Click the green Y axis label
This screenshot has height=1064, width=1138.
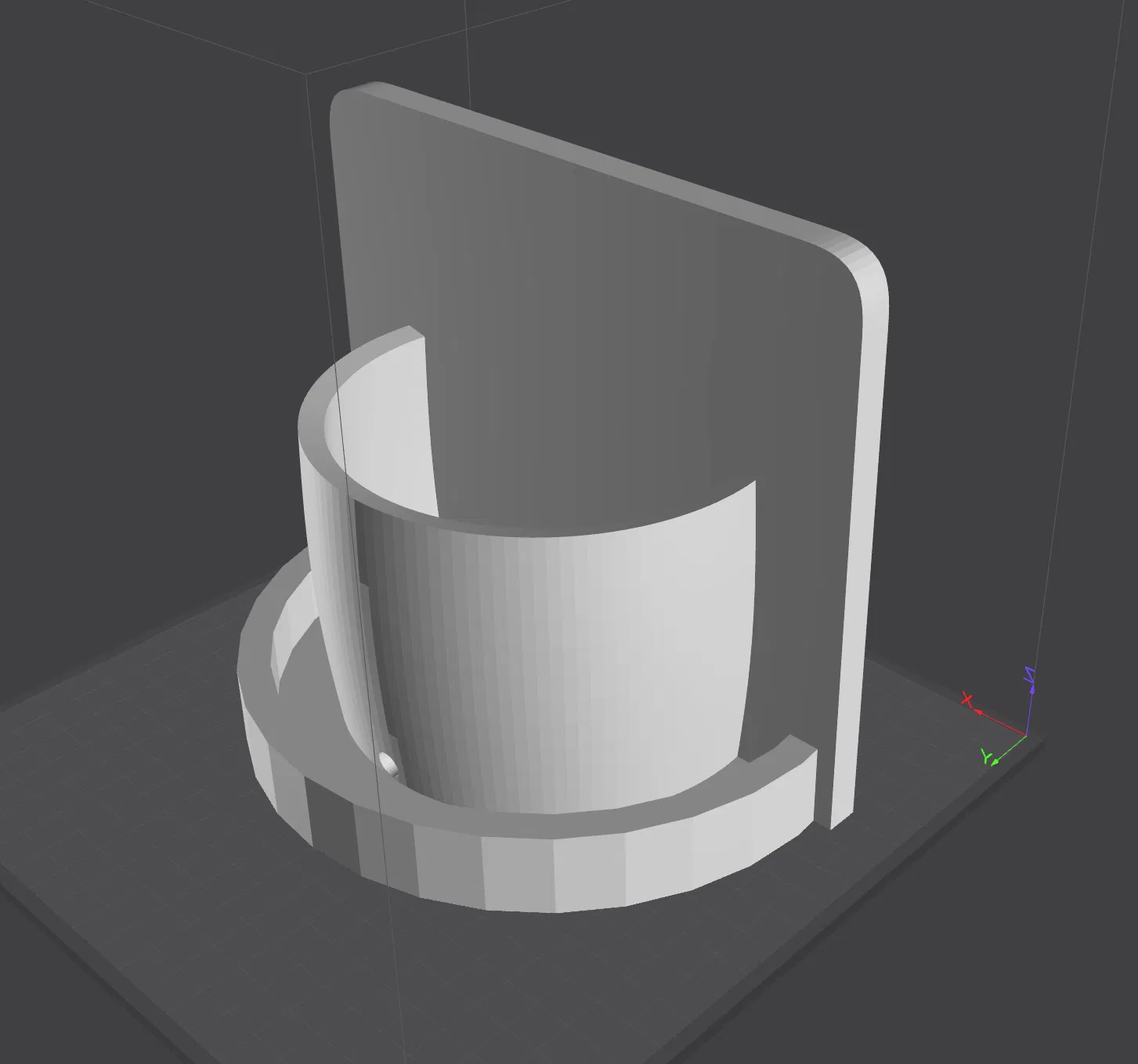(x=987, y=757)
